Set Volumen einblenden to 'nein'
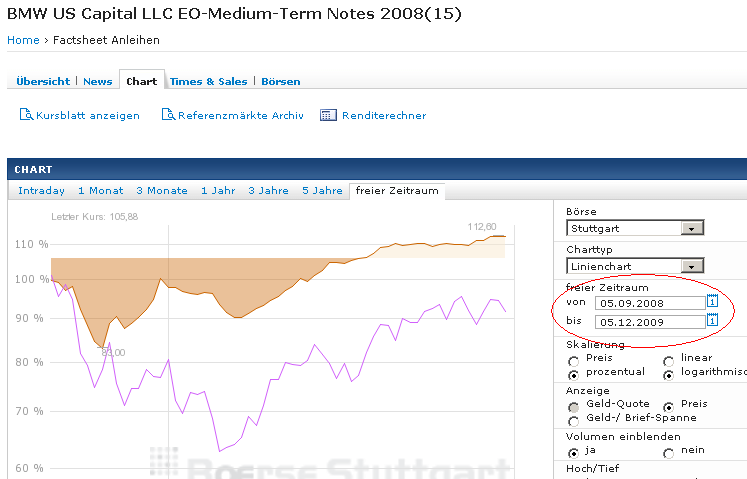Viewport: 747px width, 479px height. click(x=668, y=453)
